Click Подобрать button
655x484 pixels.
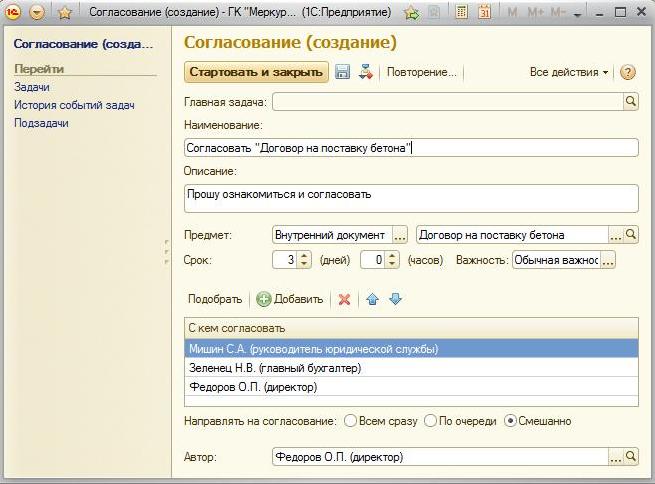click(215, 299)
